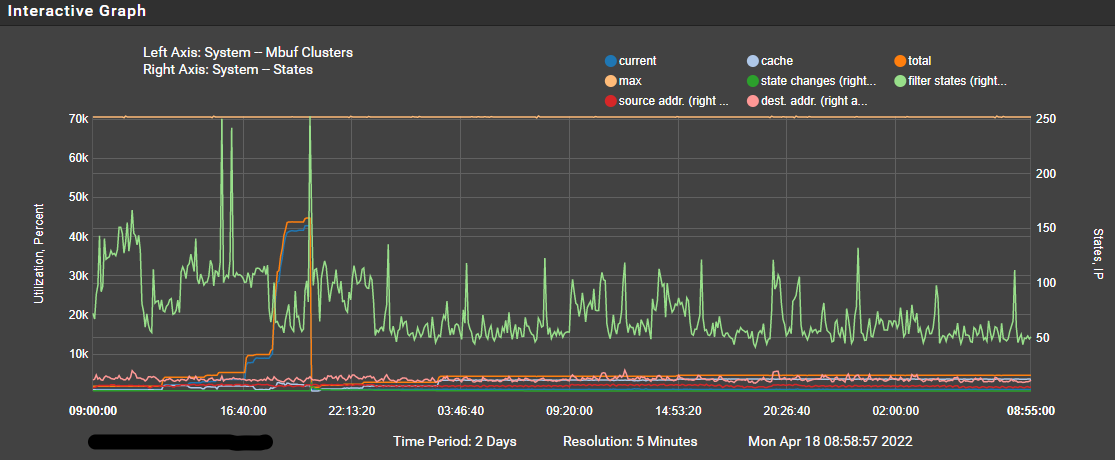The width and height of the screenshot is (1115, 460).
Task: Click the 'States, IP' right axis title
Action: (1097, 255)
